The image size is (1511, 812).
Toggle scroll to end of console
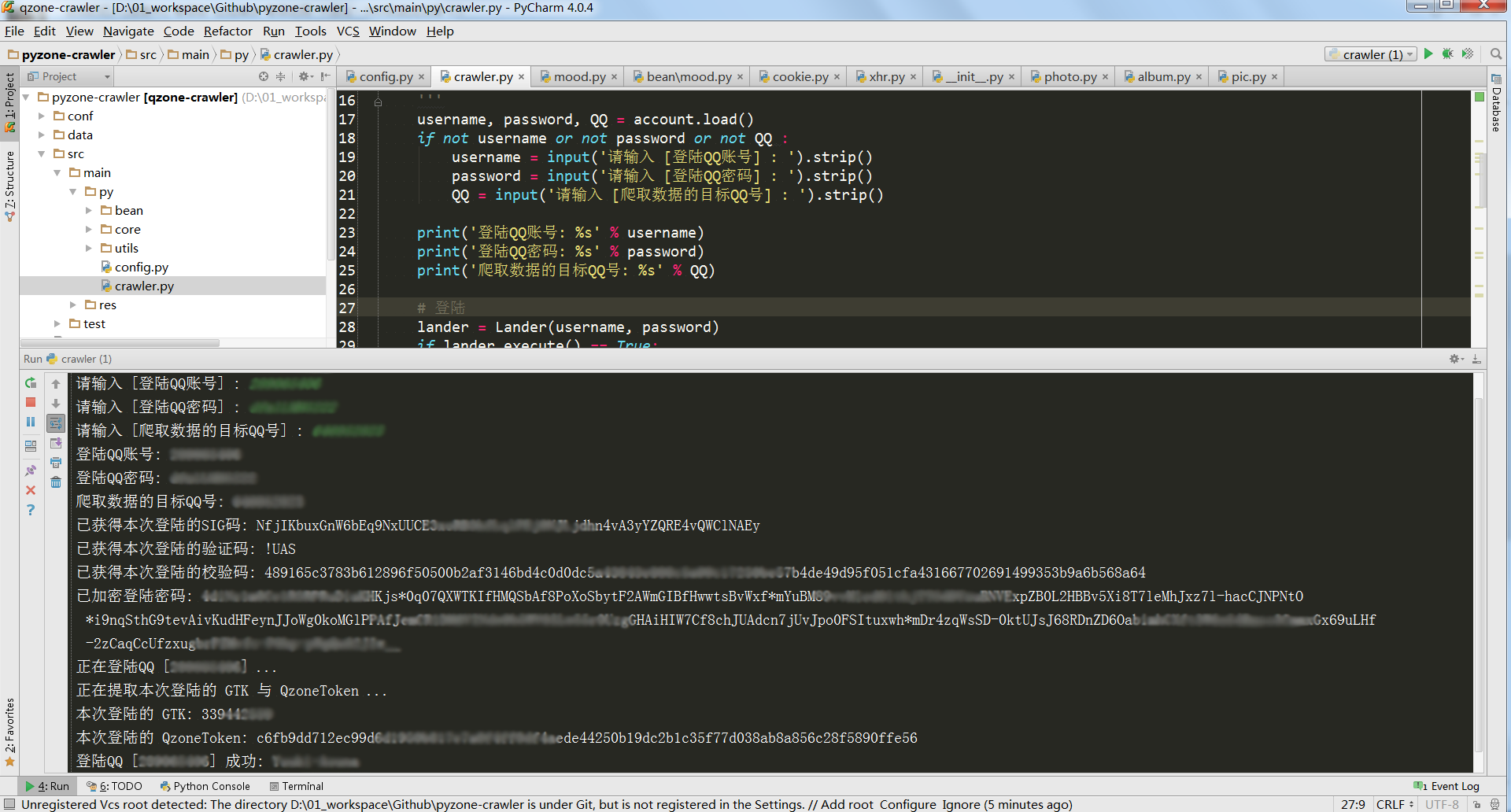pyautogui.click(x=56, y=443)
